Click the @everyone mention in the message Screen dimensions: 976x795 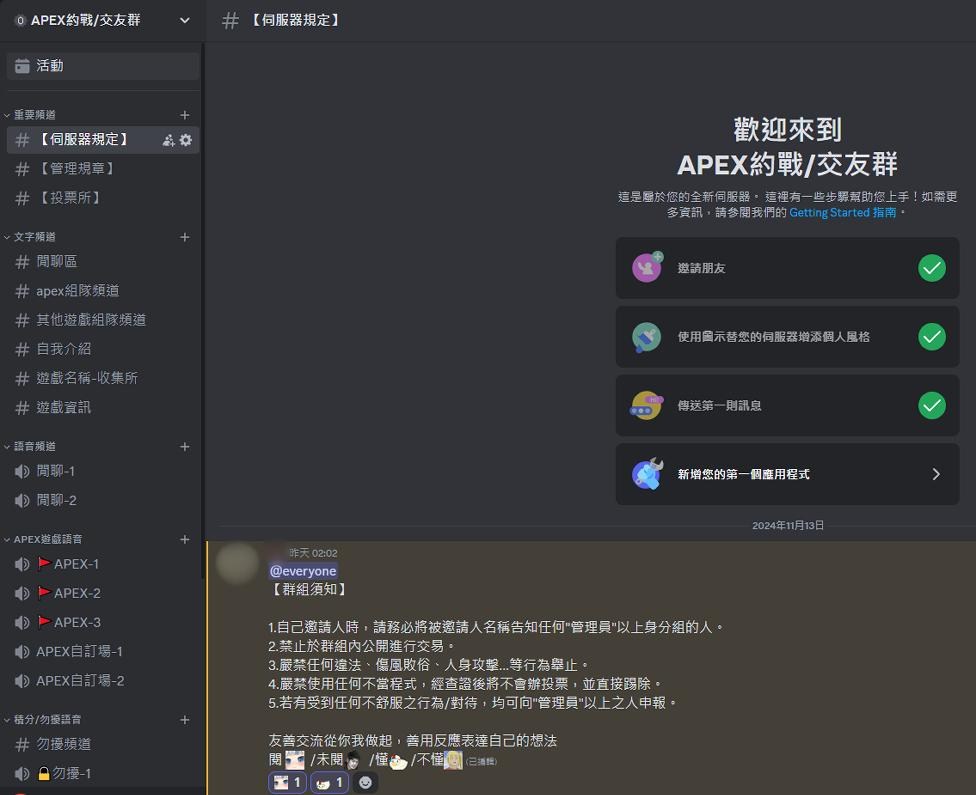pyautogui.click(x=303, y=570)
